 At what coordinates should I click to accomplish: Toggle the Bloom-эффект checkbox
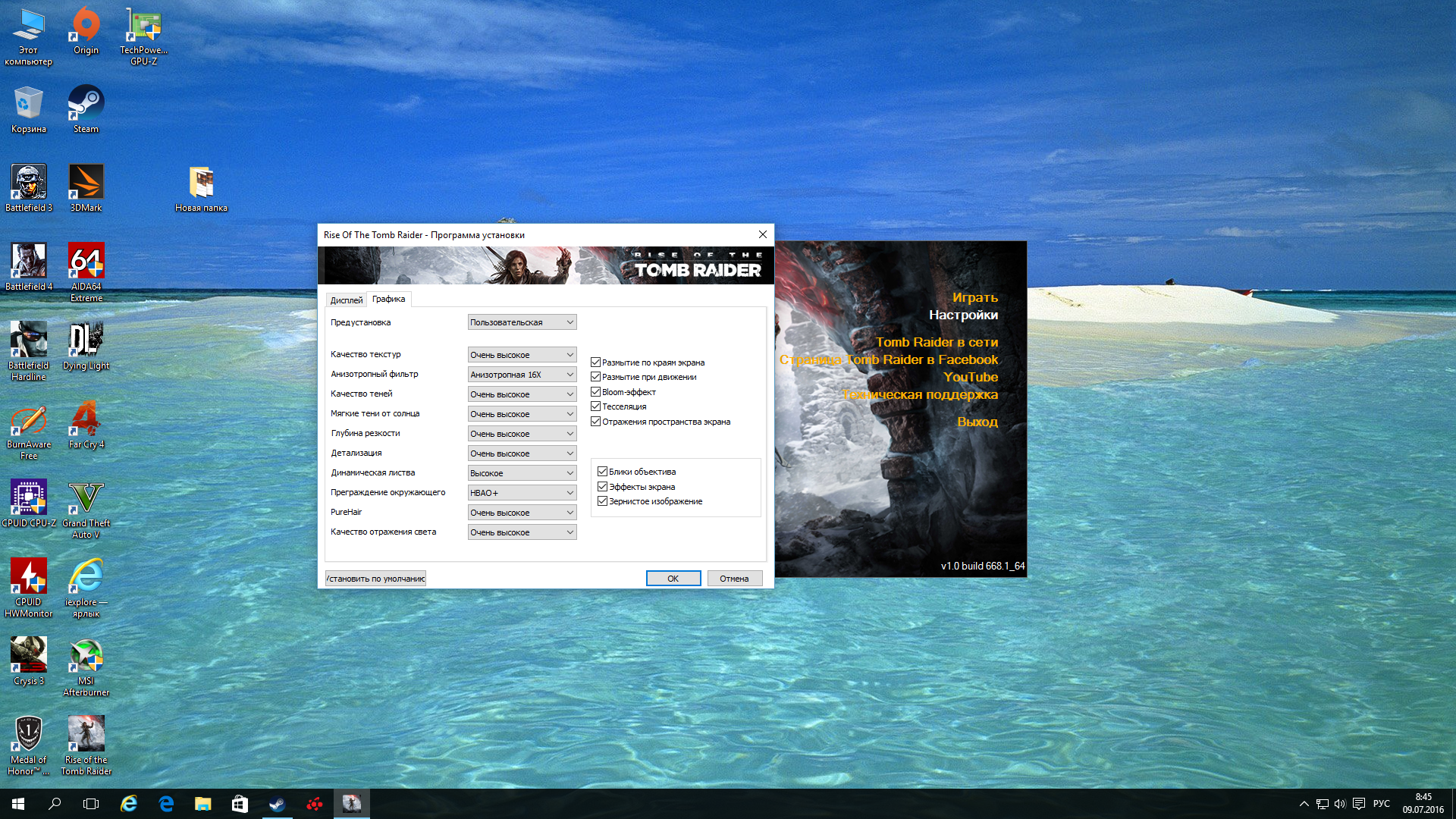click(x=596, y=392)
